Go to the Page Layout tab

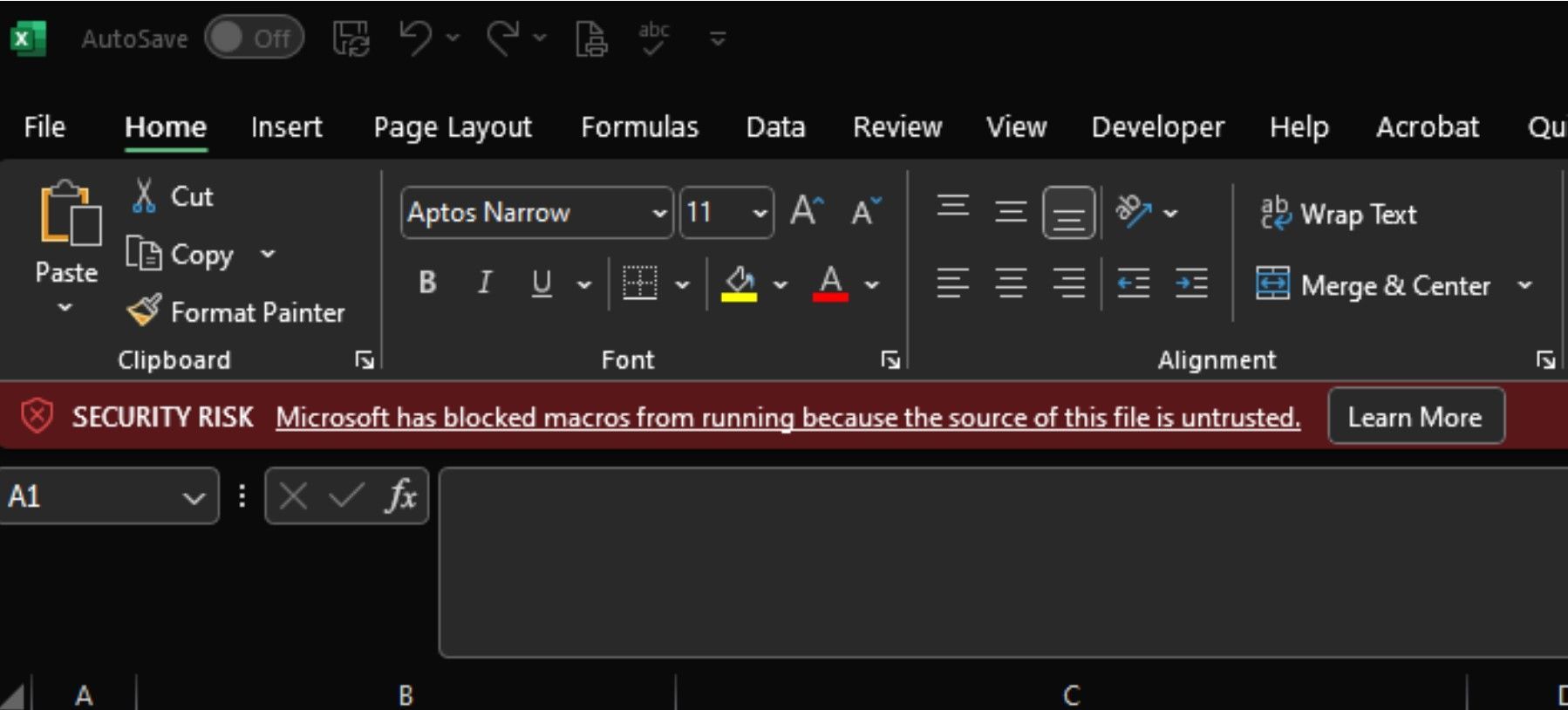coord(453,127)
